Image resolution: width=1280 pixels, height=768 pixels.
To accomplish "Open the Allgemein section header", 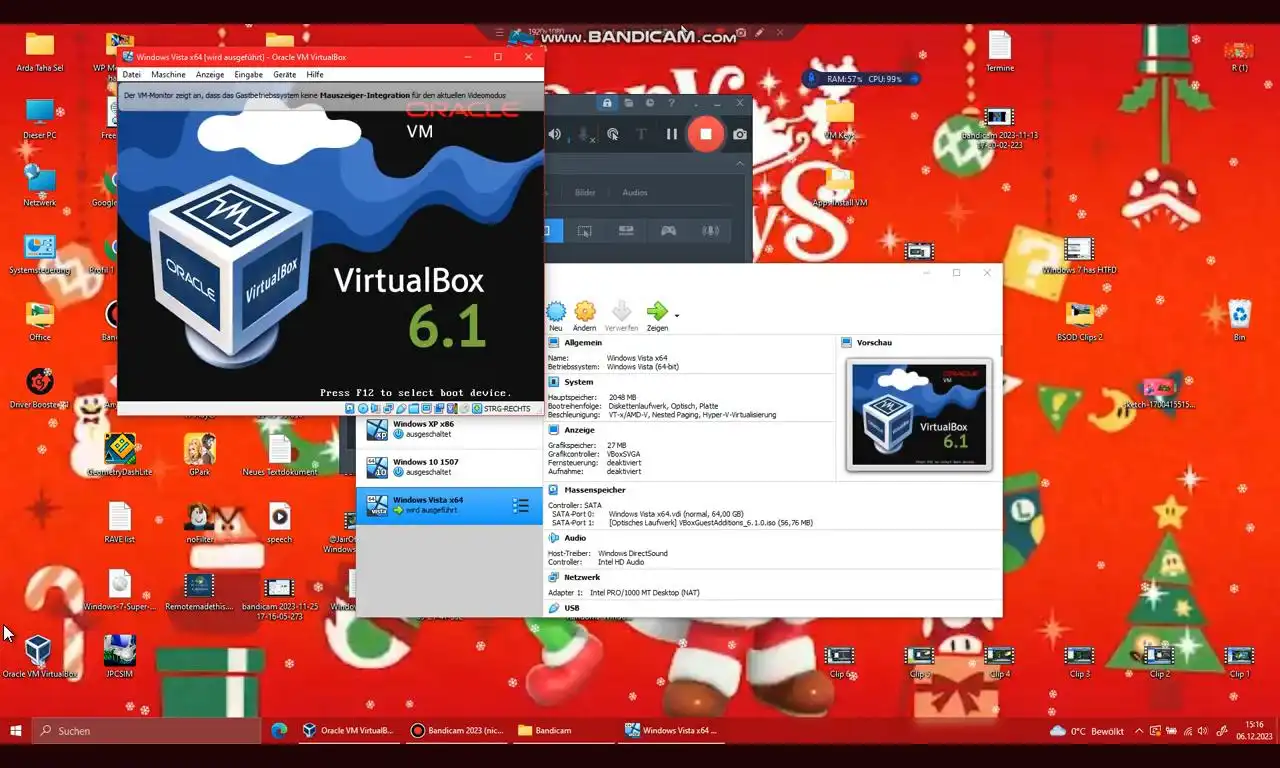I will click(583, 343).
